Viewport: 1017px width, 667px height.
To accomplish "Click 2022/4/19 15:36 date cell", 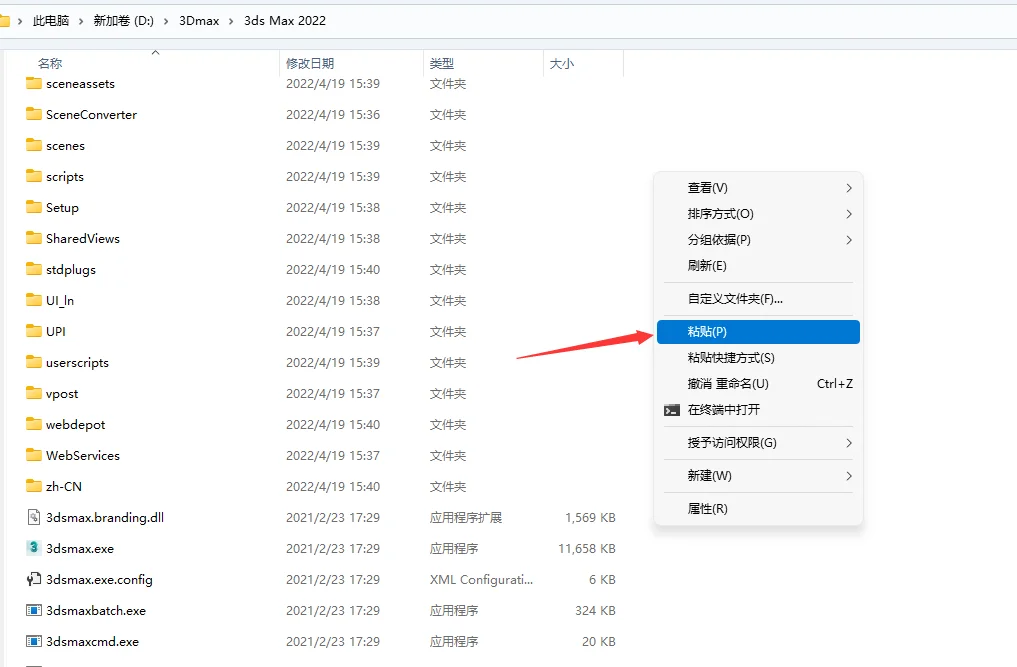I will pyautogui.click(x=333, y=115).
